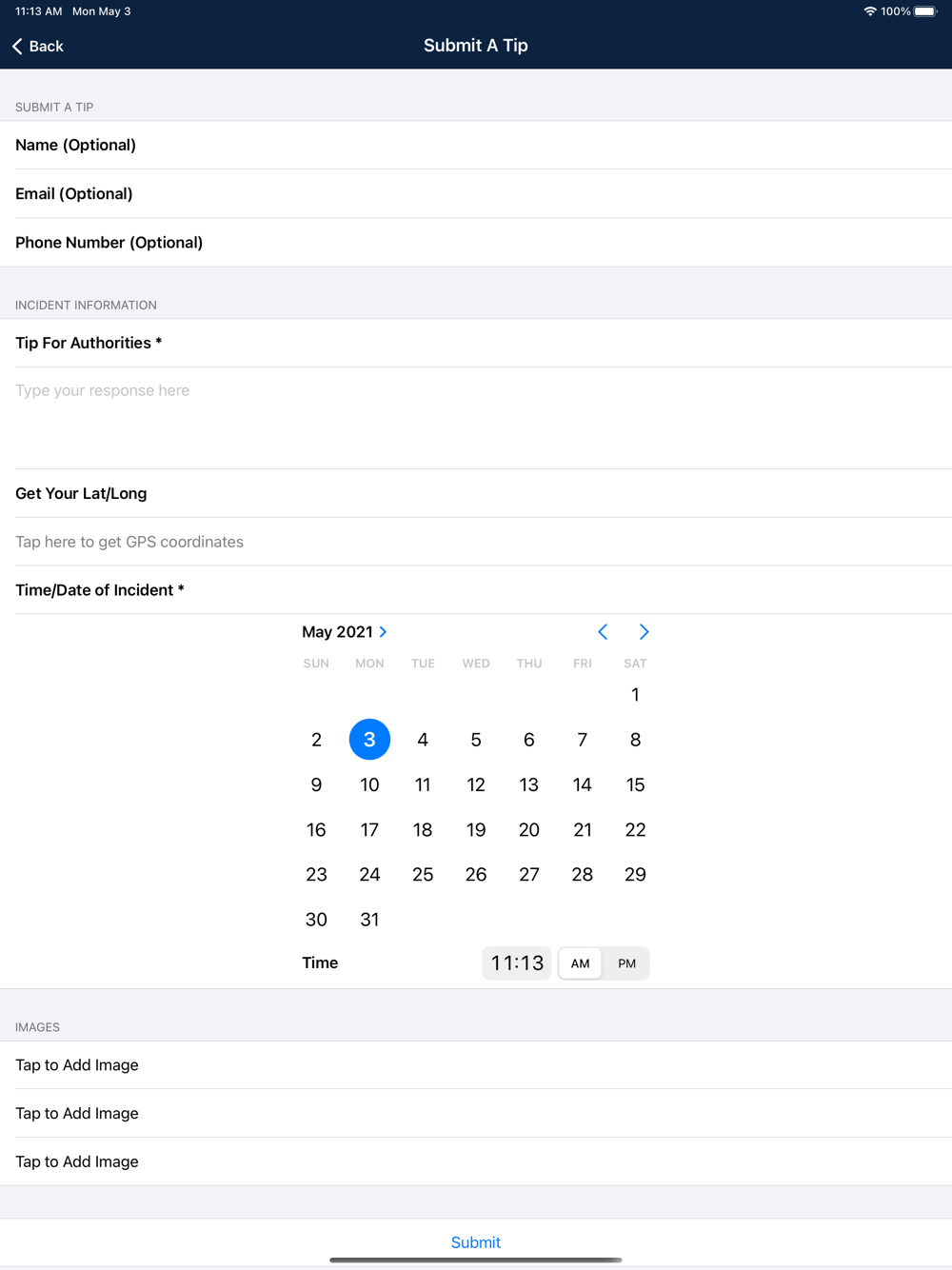Pick May 7 on the calendar
The height and width of the screenshot is (1270, 952).
coord(583,740)
